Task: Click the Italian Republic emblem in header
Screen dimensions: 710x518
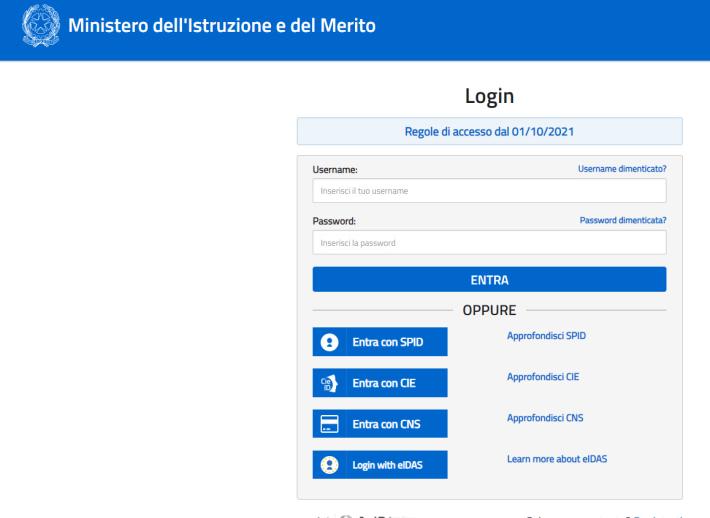Action: point(35,25)
